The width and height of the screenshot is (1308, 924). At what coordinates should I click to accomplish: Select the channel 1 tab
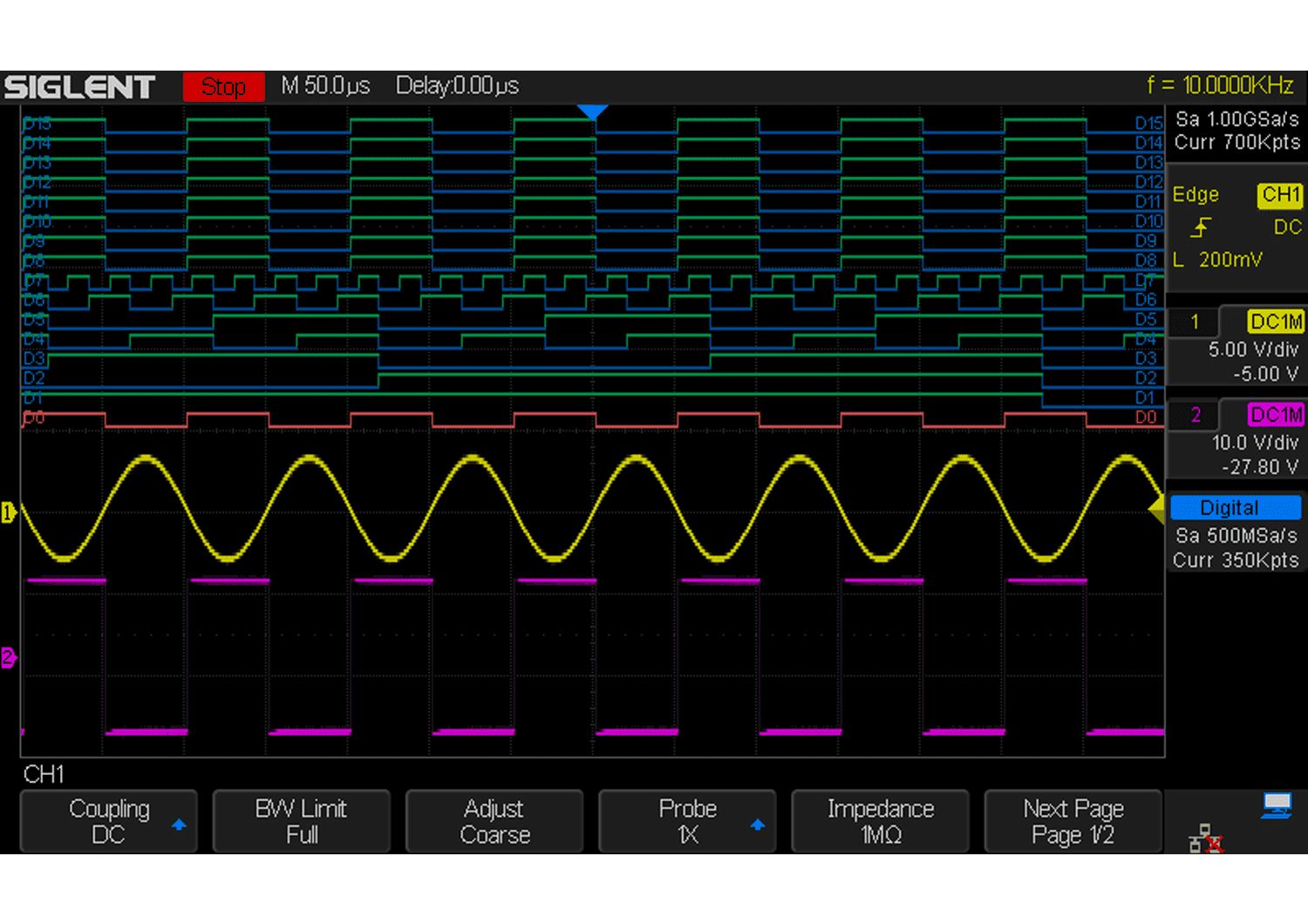click(1194, 323)
